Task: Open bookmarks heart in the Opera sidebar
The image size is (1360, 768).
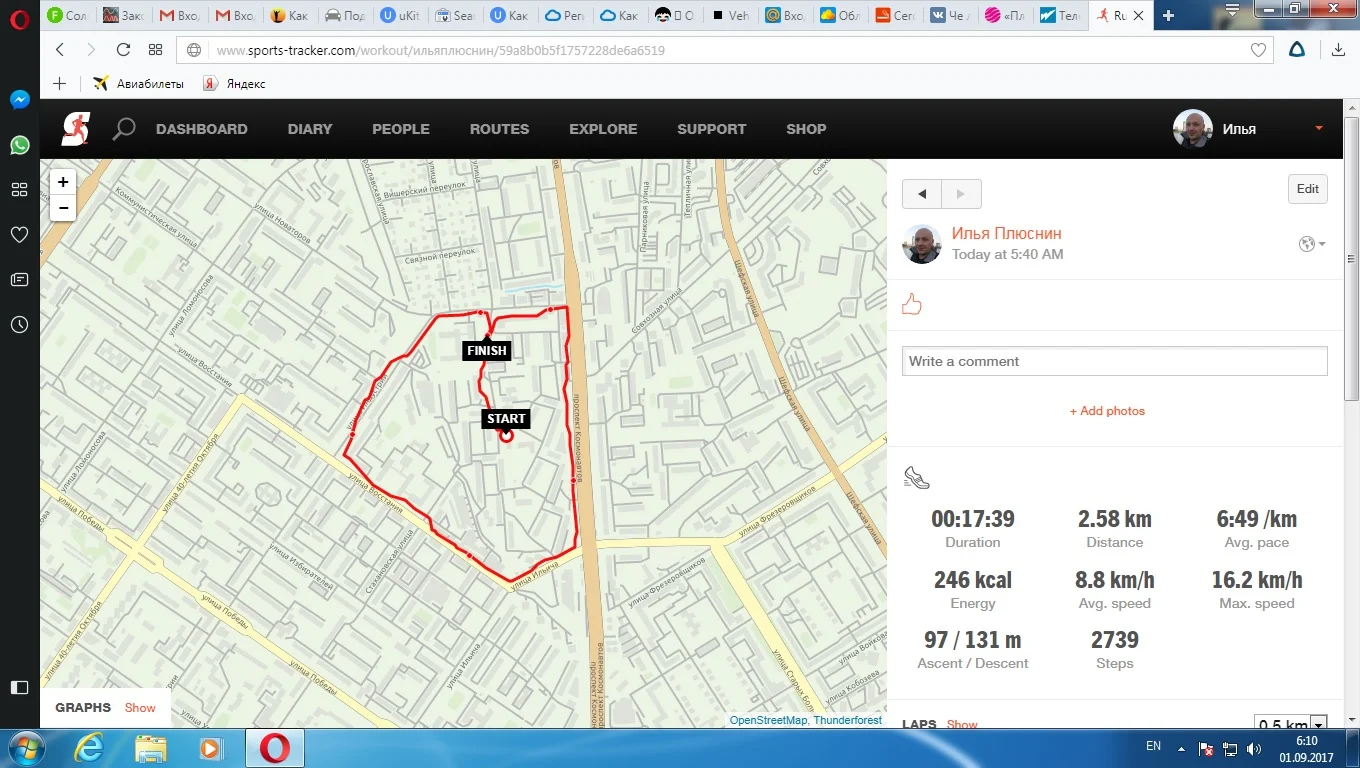Action: click(x=19, y=235)
